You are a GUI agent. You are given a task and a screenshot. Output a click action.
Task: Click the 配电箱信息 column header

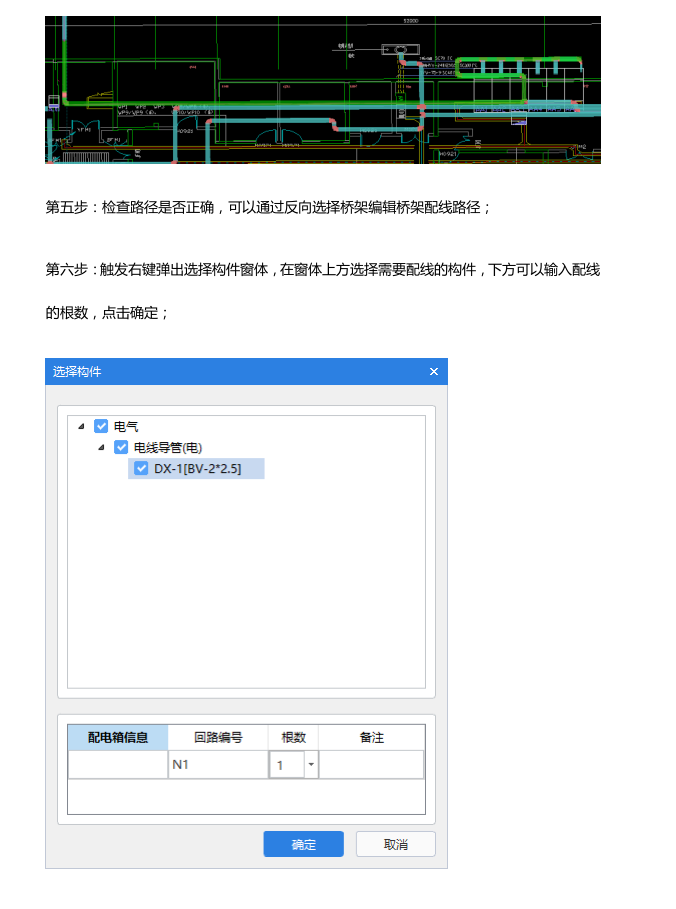point(118,737)
